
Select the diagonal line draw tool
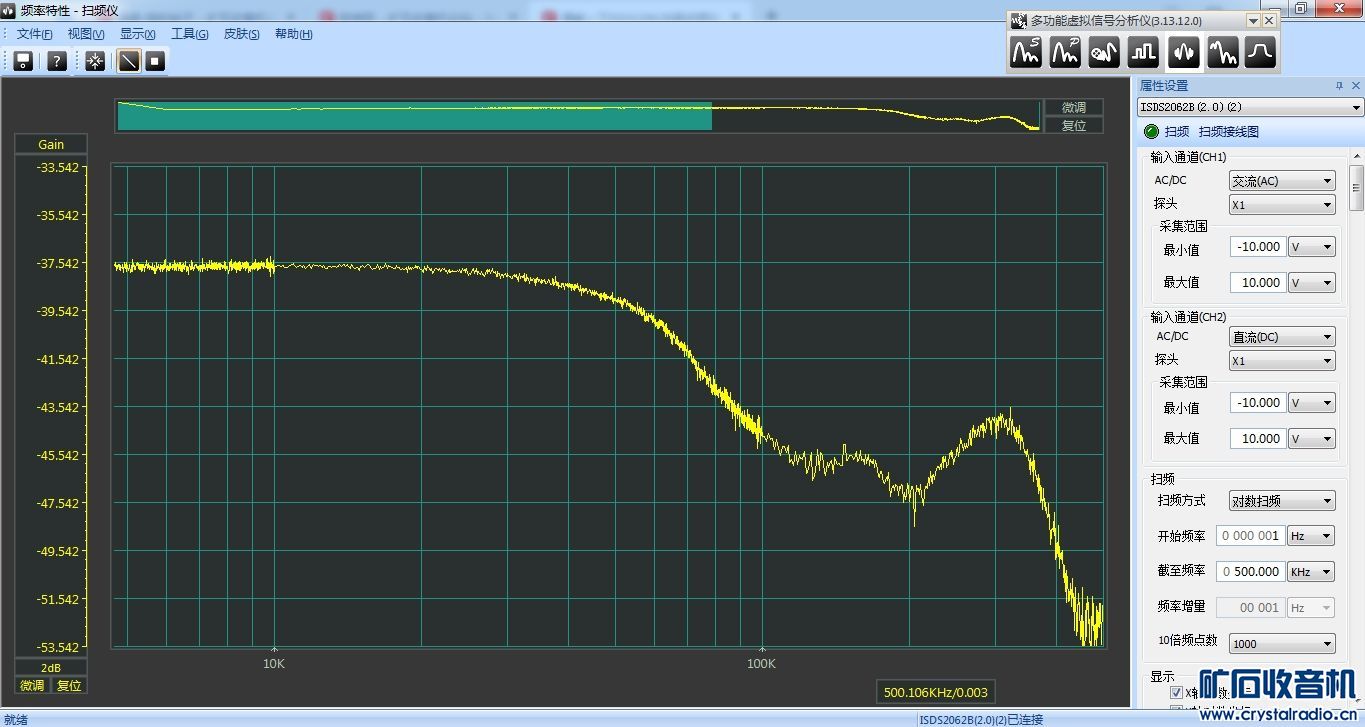[x=128, y=61]
